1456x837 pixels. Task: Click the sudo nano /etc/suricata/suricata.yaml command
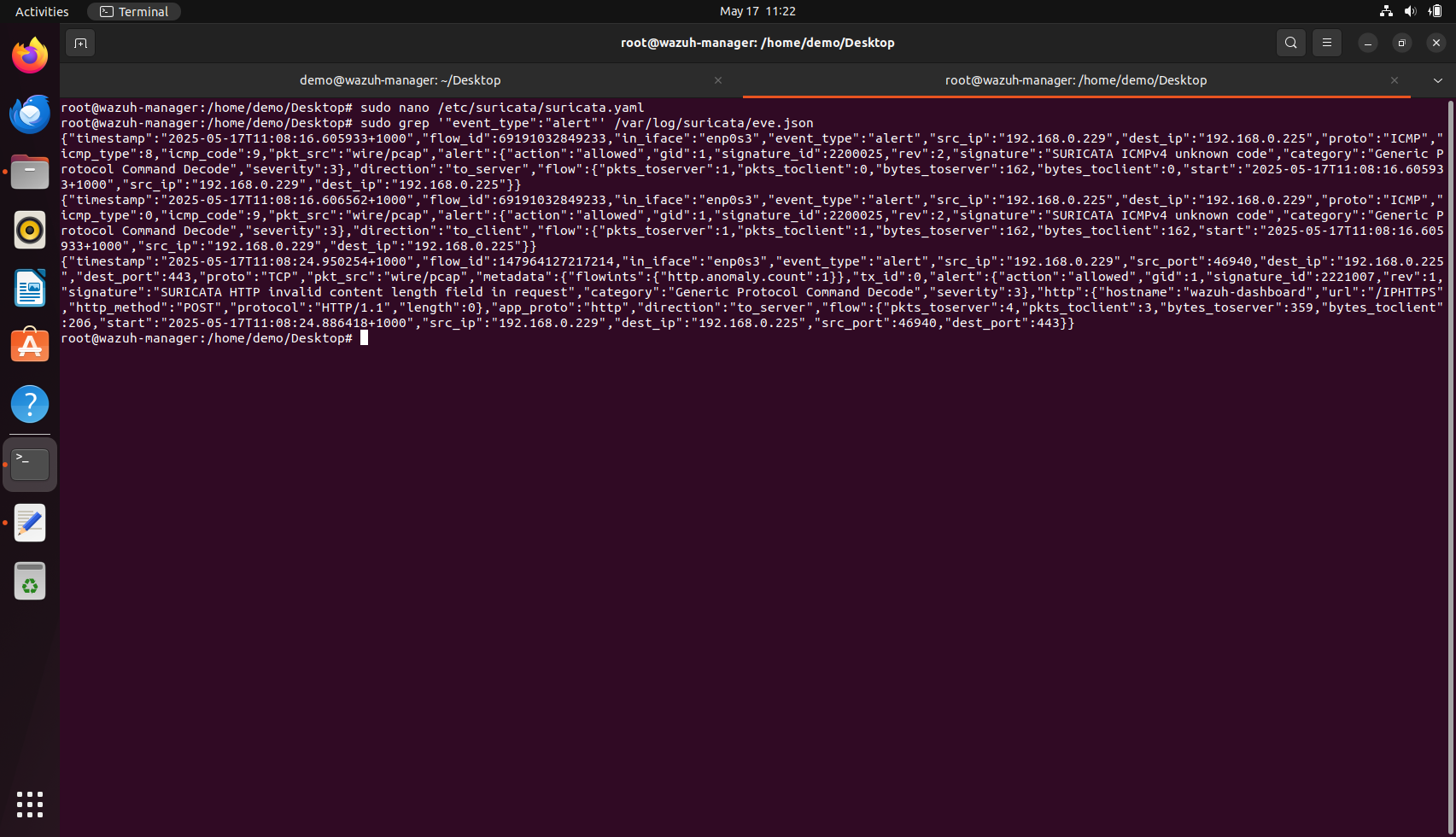point(502,108)
